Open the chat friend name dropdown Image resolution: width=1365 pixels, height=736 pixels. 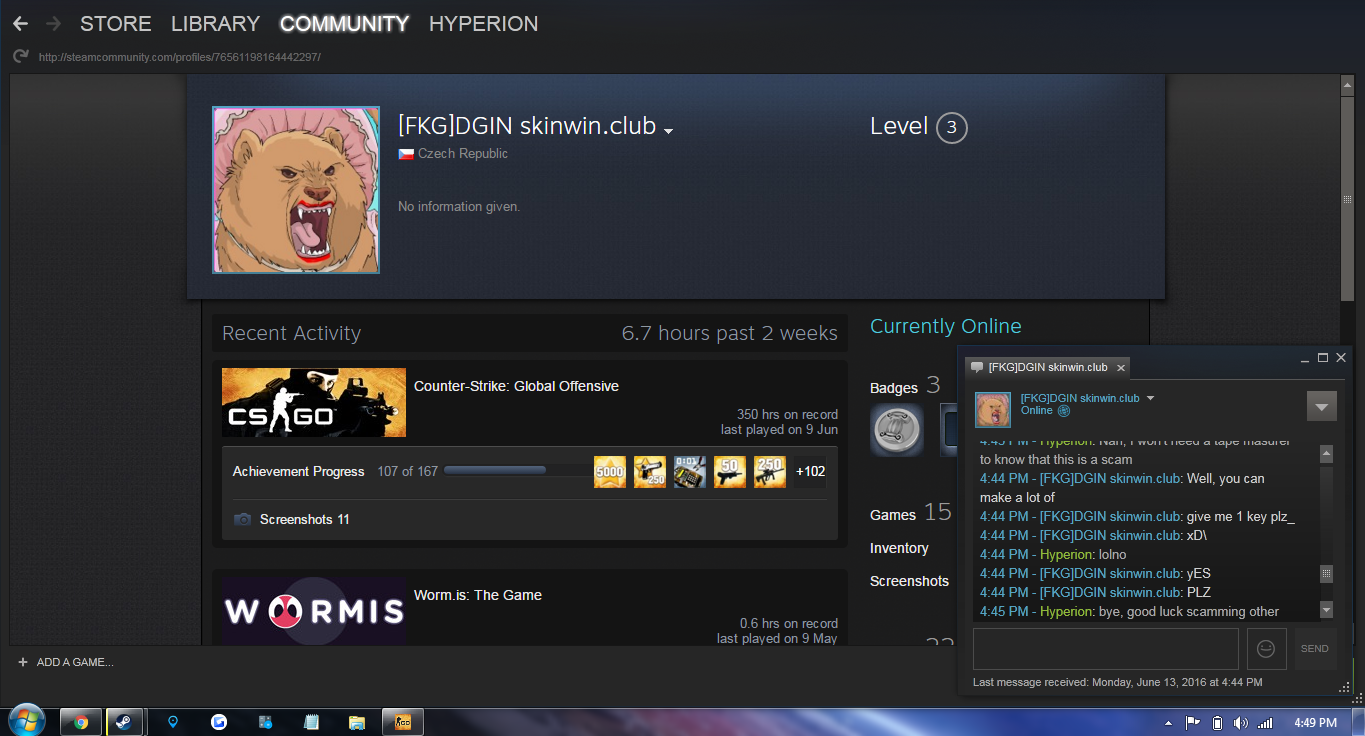point(1150,398)
